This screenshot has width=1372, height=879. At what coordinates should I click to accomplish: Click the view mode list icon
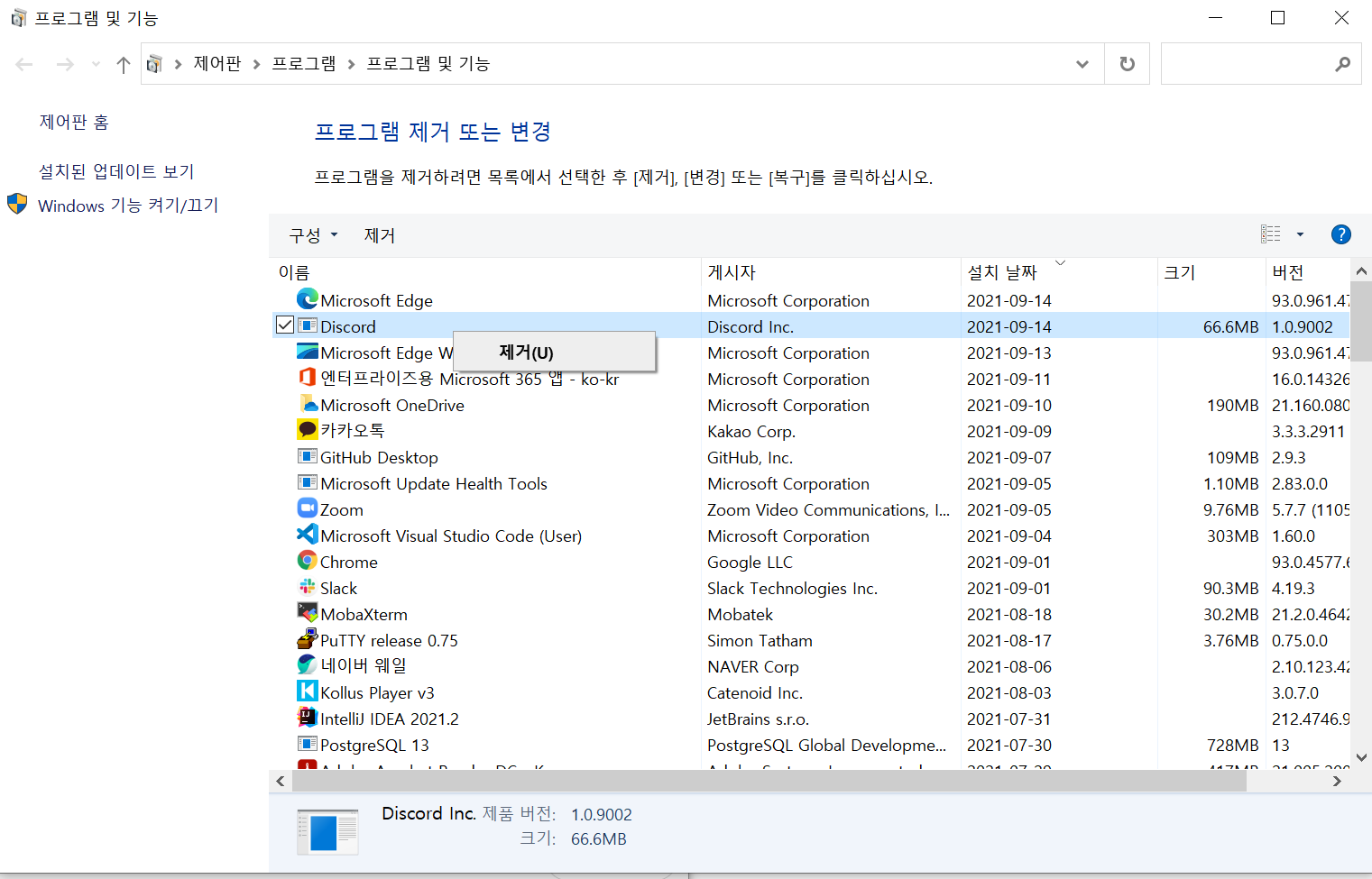tap(1271, 234)
